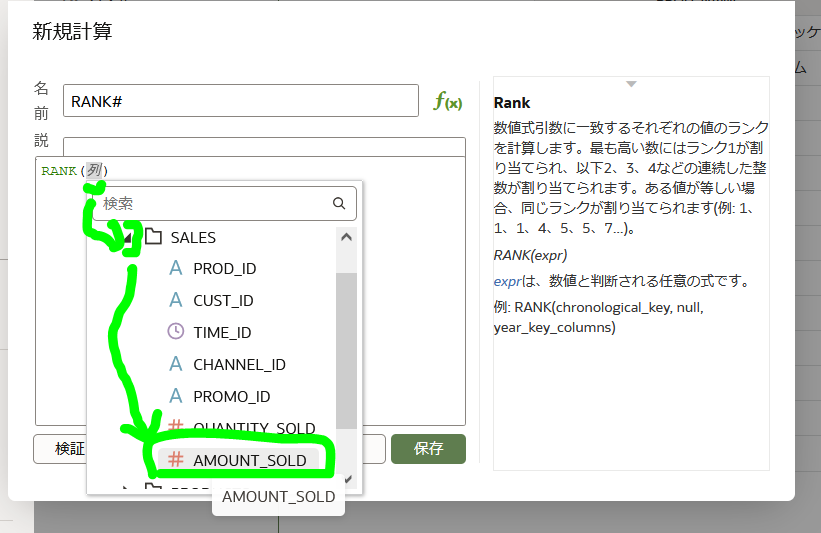Collapse the Rank help panel with top arrow
The height and width of the screenshot is (533, 821).
(x=631, y=84)
